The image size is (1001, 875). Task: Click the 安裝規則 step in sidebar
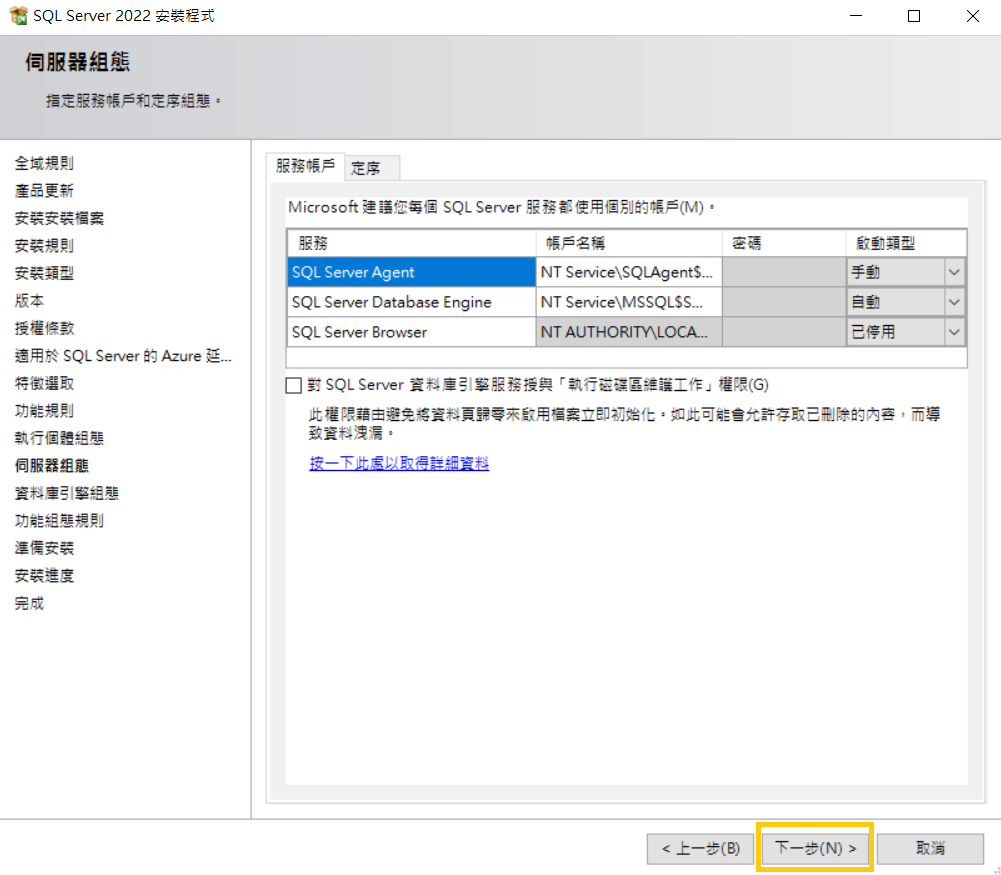(44, 246)
